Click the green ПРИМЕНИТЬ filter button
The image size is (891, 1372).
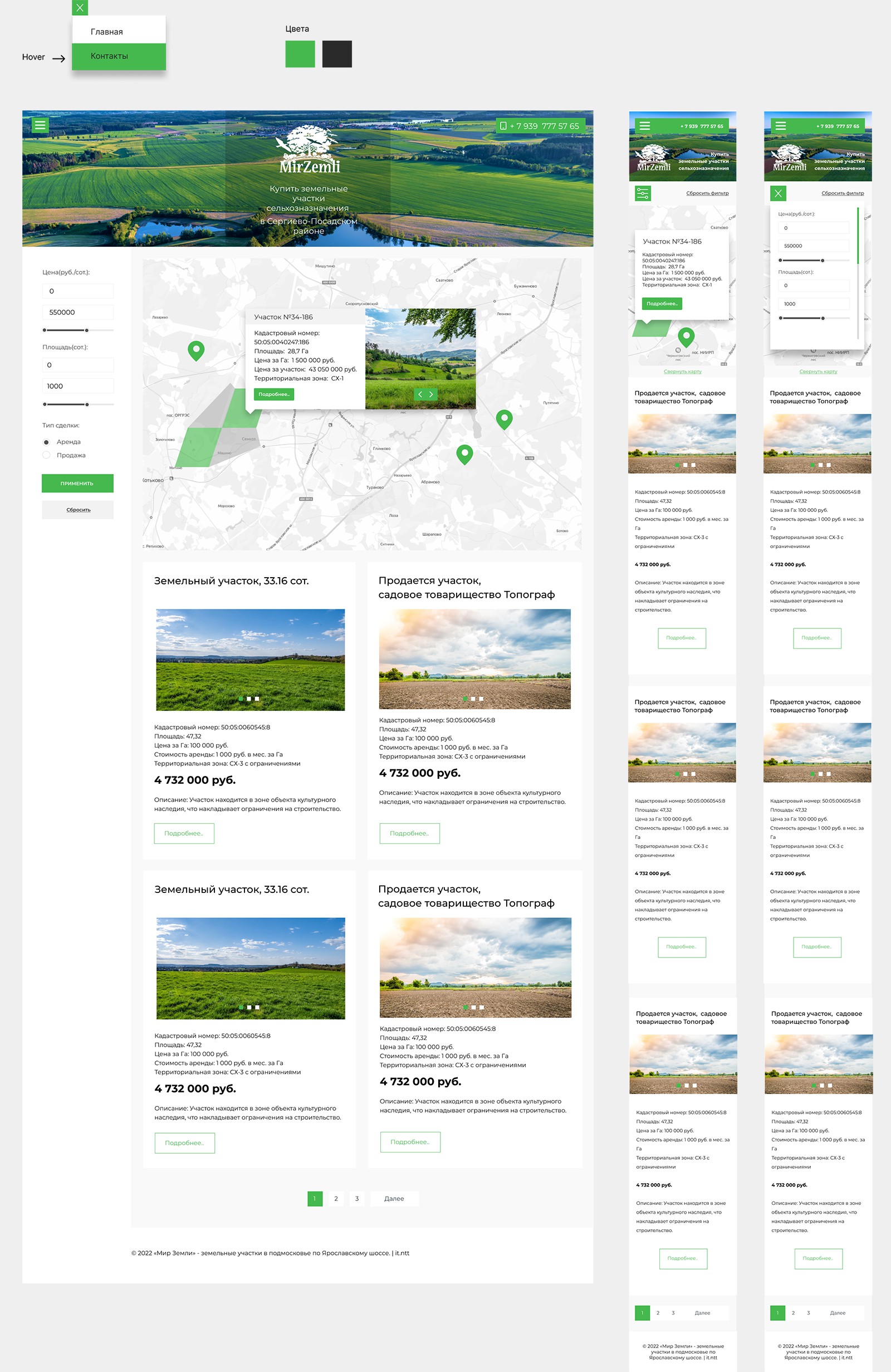(77, 483)
